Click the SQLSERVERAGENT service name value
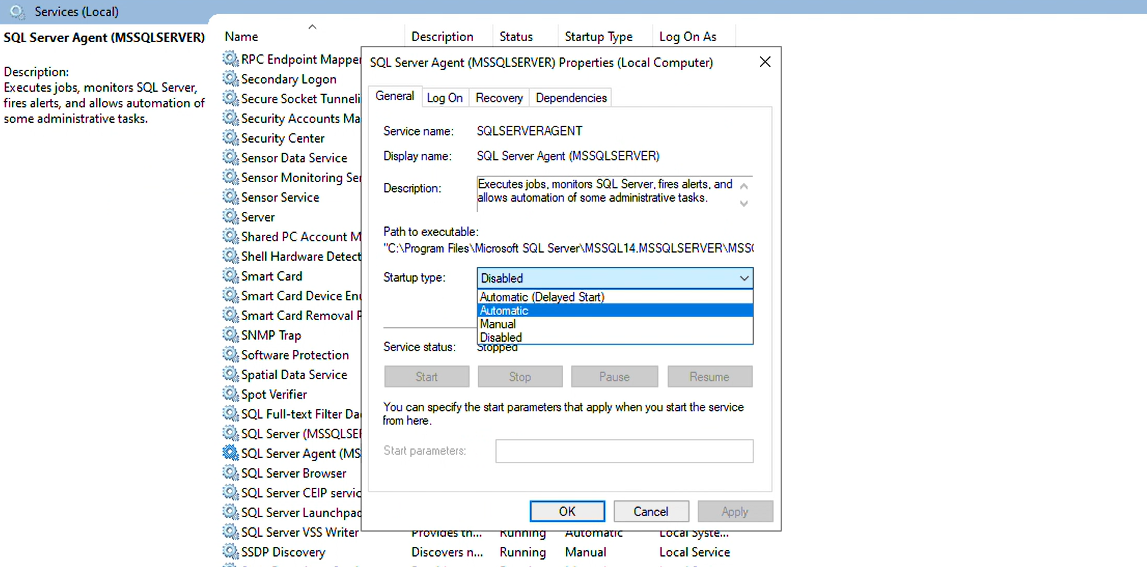 tap(529, 132)
